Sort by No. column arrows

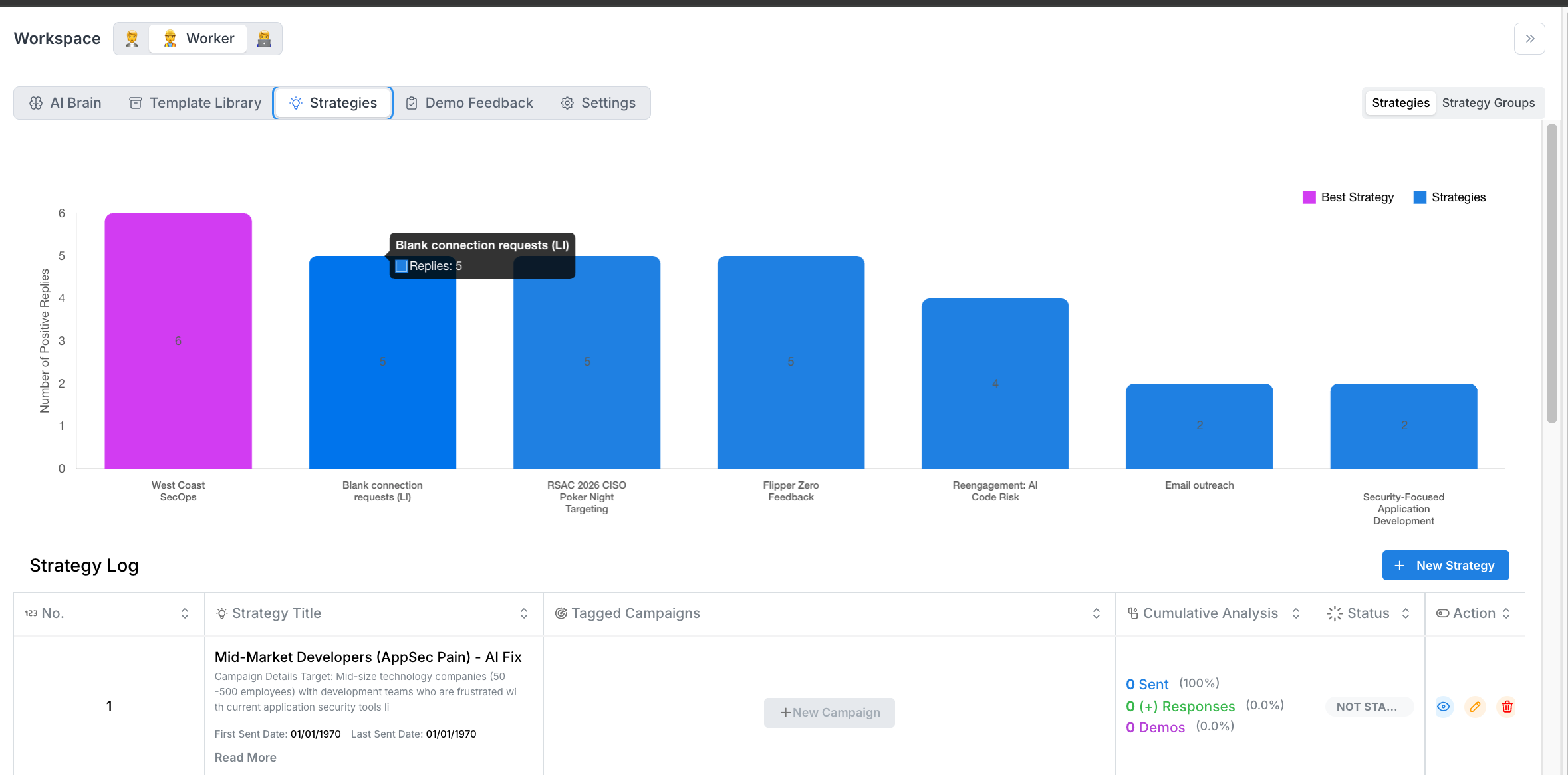[x=185, y=613]
